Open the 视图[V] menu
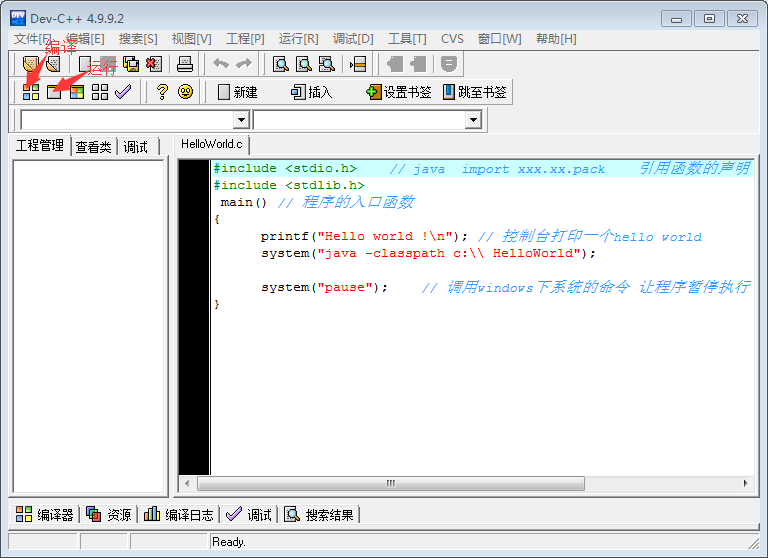Image resolution: width=768 pixels, height=558 pixels. click(x=192, y=39)
